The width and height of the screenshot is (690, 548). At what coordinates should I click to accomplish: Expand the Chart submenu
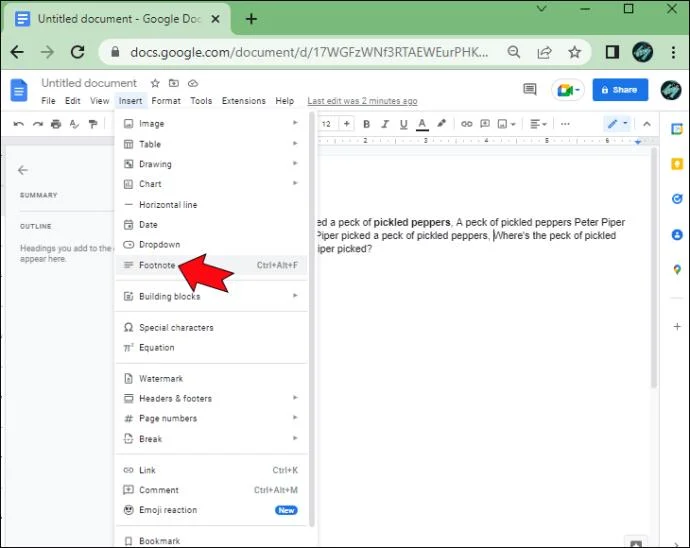tap(211, 184)
